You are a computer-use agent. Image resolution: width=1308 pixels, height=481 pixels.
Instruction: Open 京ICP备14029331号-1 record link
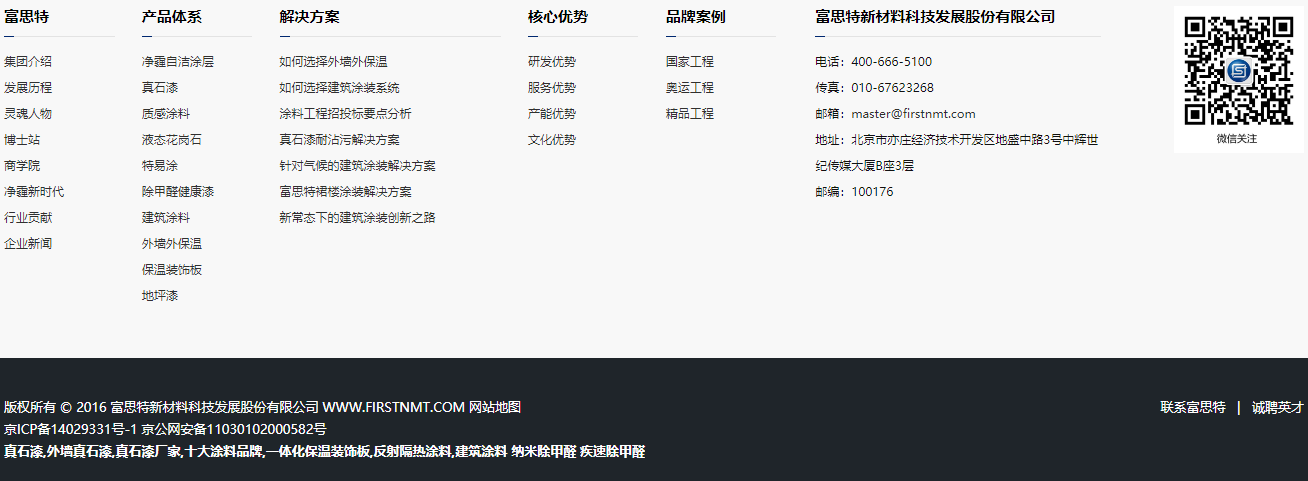click(x=71, y=429)
